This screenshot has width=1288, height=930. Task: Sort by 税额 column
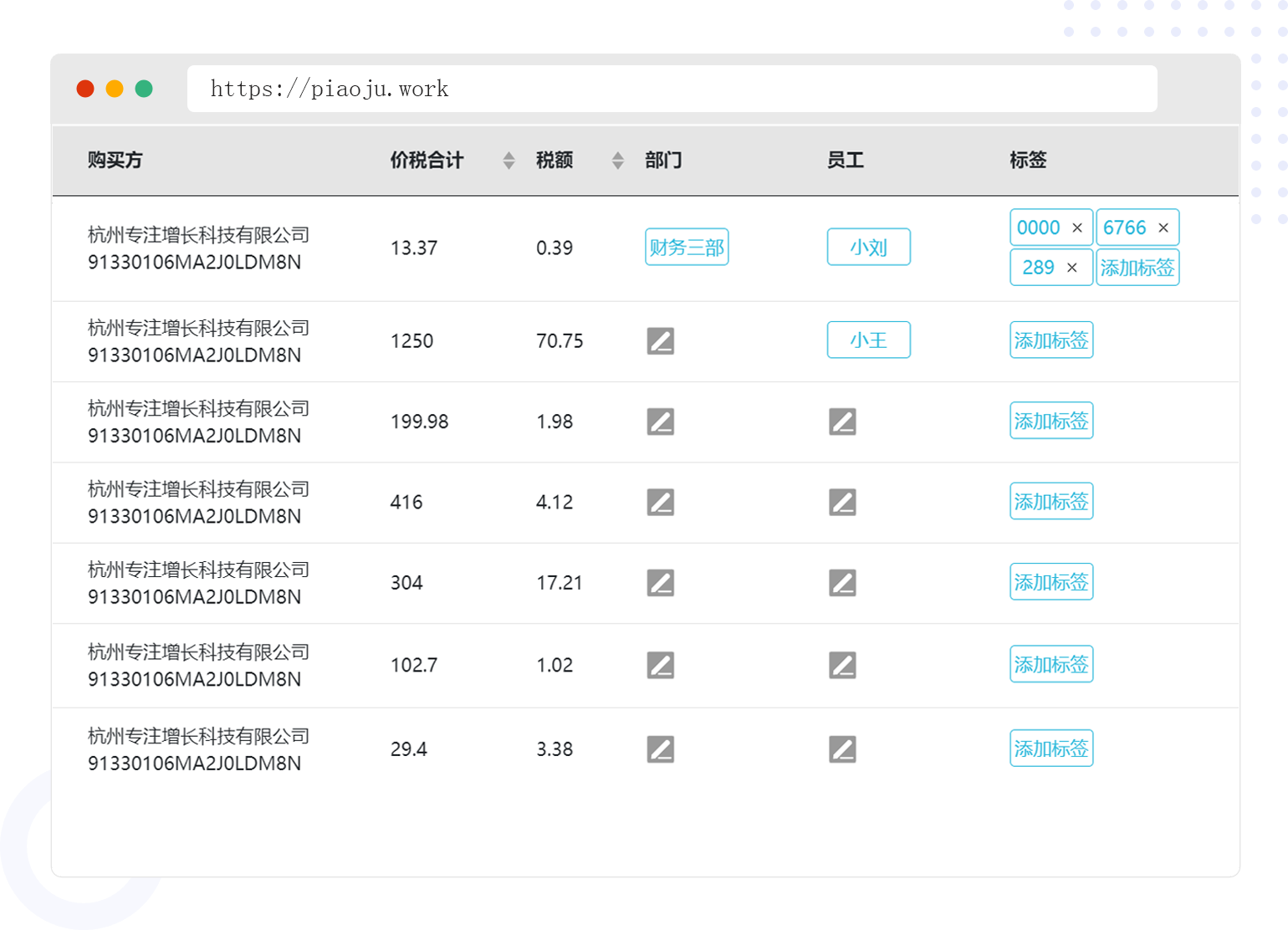pyautogui.click(x=617, y=161)
